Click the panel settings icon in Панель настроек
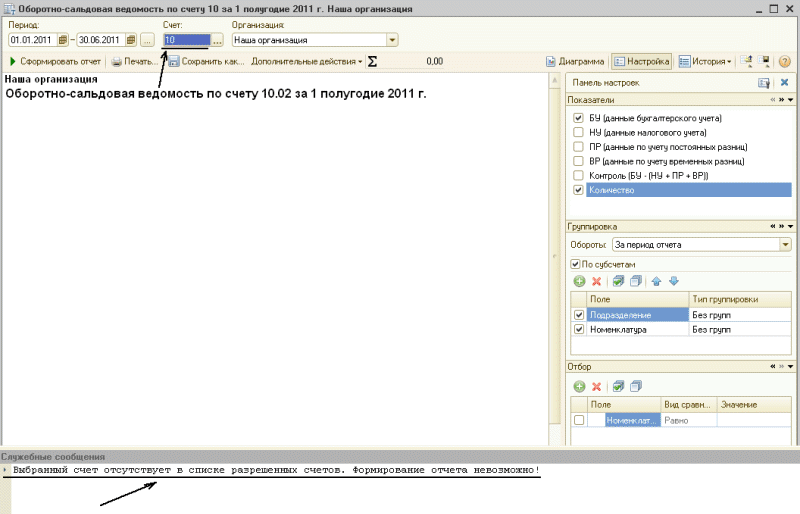 point(764,83)
